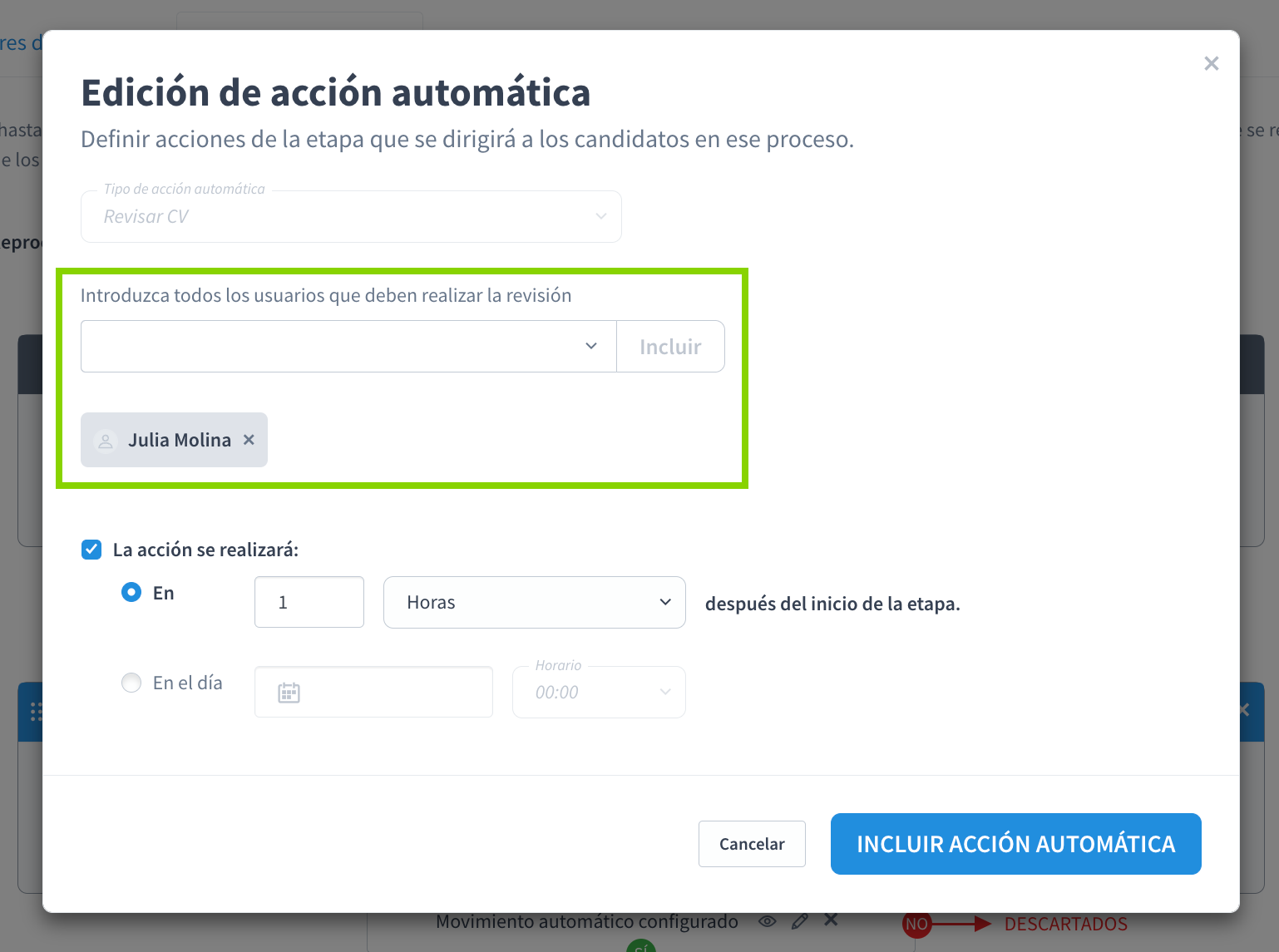The width and height of the screenshot is (1279, 952).
Task: Uncheck 'La acción se realizará'
Action: click(x=91, y=550)
